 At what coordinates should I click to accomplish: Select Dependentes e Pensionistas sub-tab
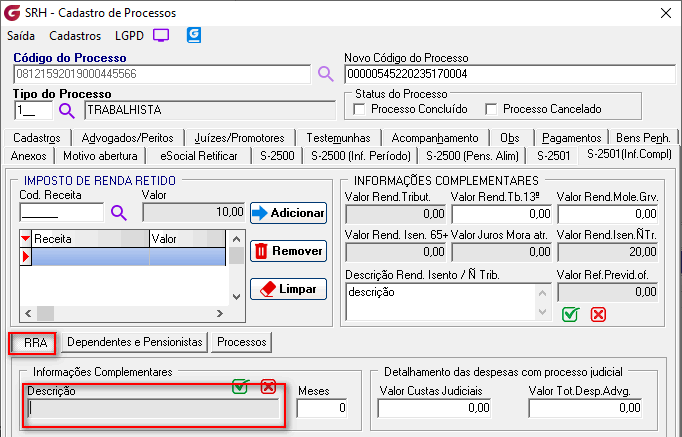134,342
